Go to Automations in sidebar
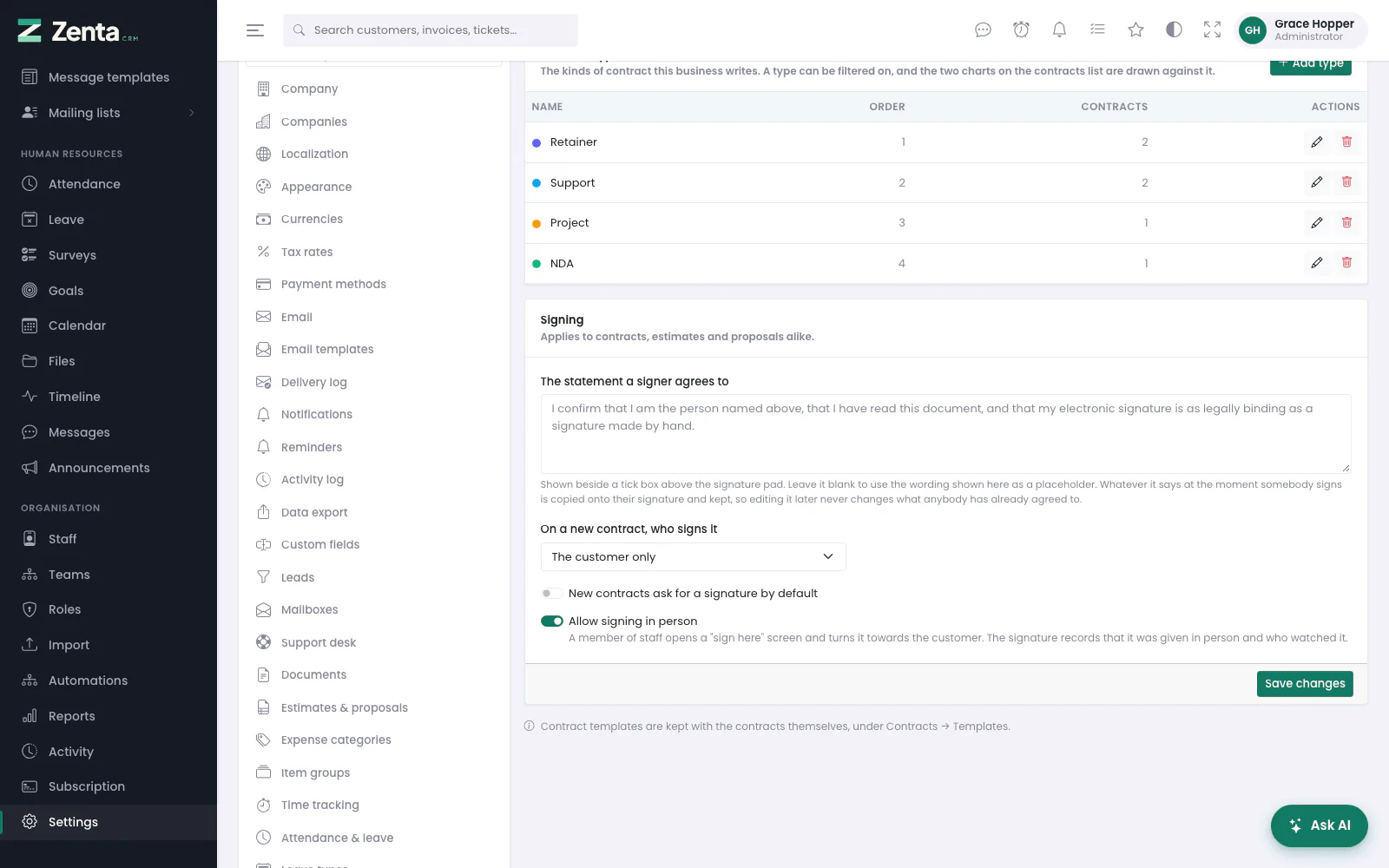The width and height of the screenshot is (1389, 868). click(109, 681)
